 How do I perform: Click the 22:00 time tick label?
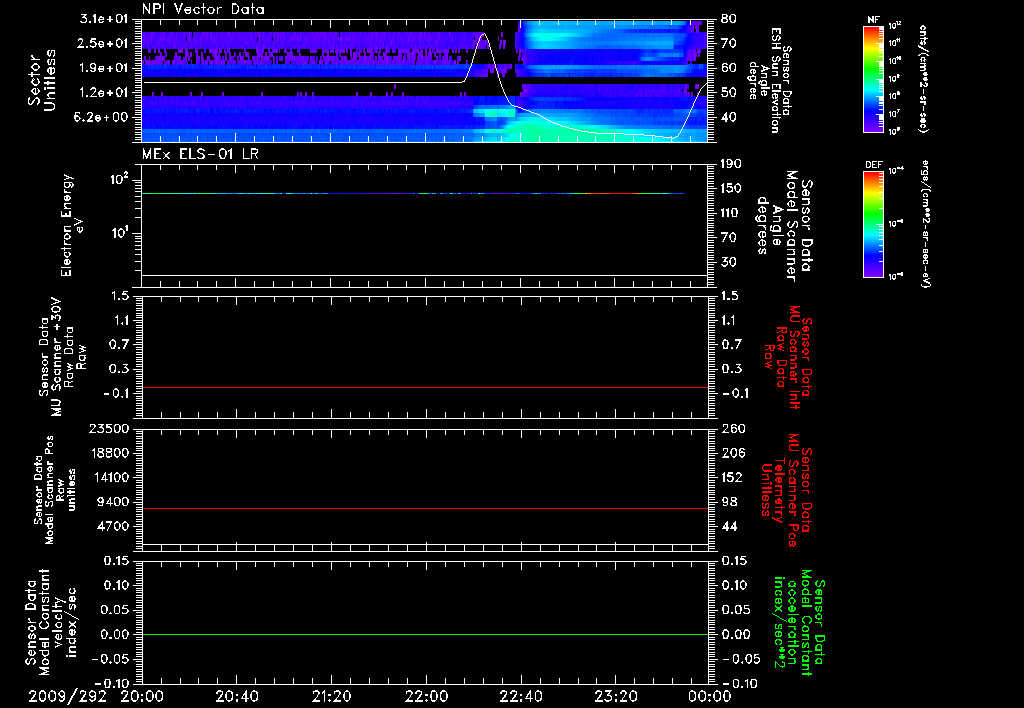[x=426, y=696]
